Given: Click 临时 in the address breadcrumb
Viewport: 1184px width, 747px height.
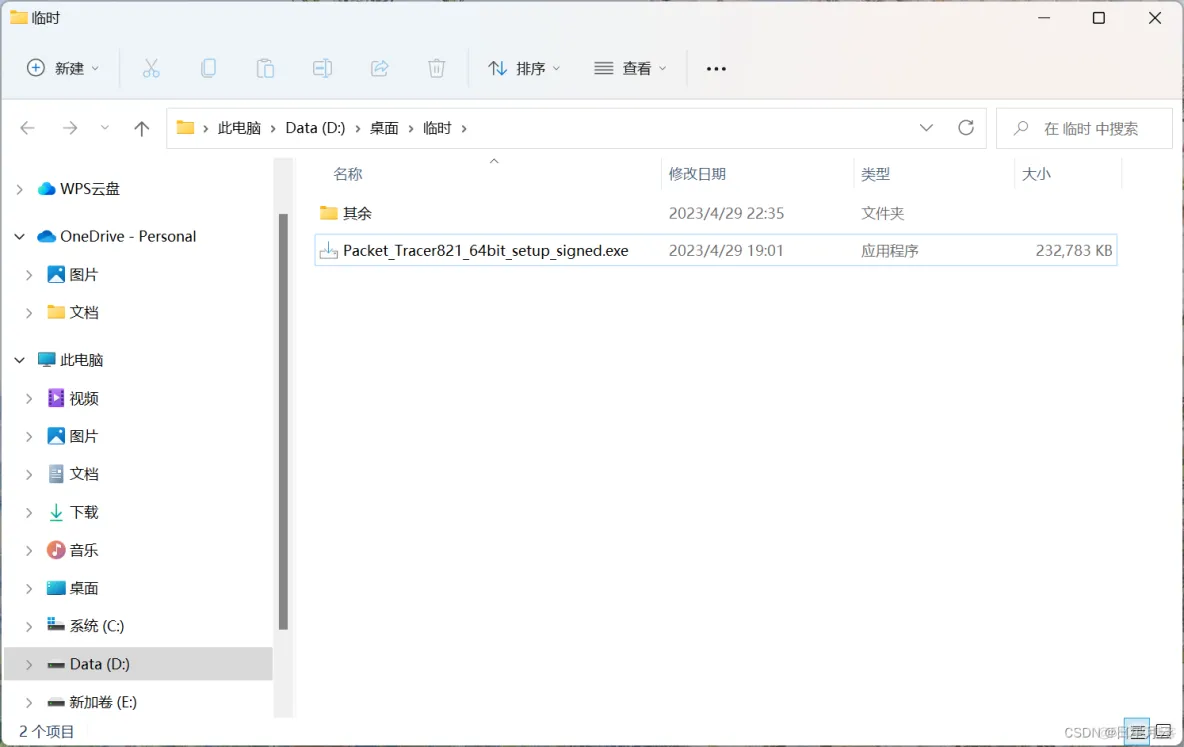Looking at the screenshot, I should (x=437, y=128).
